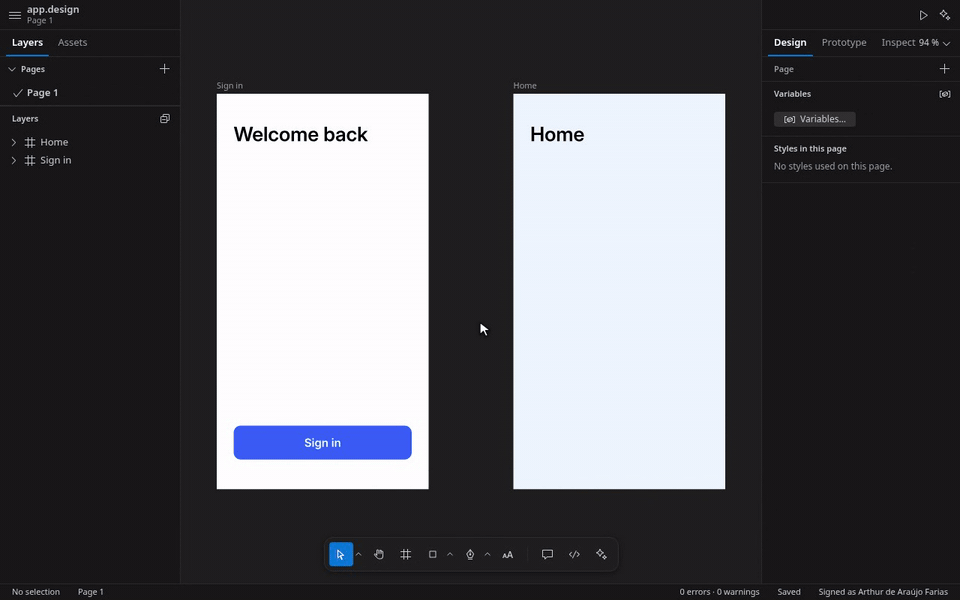This screenshot has width=960, height=600.
Task: Play the prototype preview
Action: click(923, 15)
